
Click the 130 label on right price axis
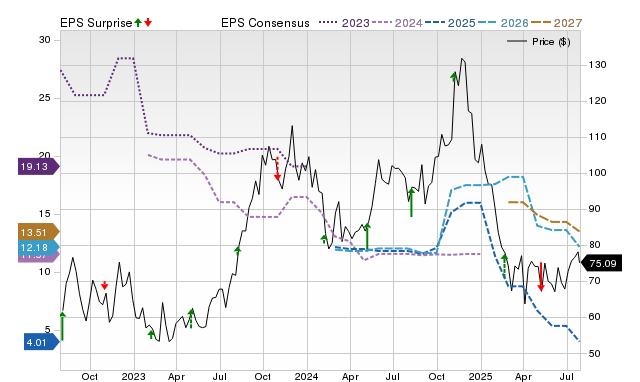pos(598,65)
